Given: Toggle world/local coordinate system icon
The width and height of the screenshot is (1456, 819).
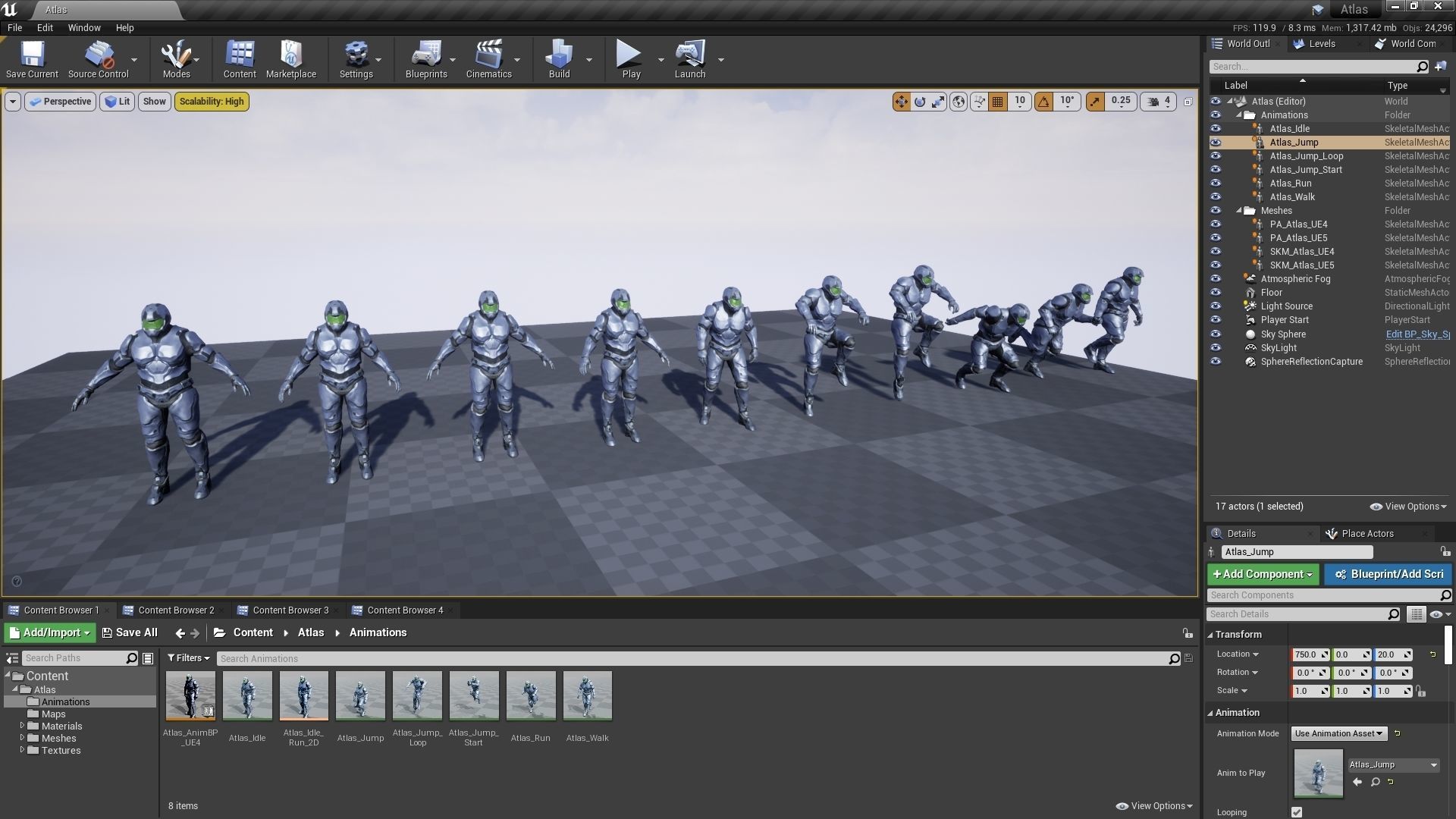Looking at the screenshot, I should [x=959, y=102].
